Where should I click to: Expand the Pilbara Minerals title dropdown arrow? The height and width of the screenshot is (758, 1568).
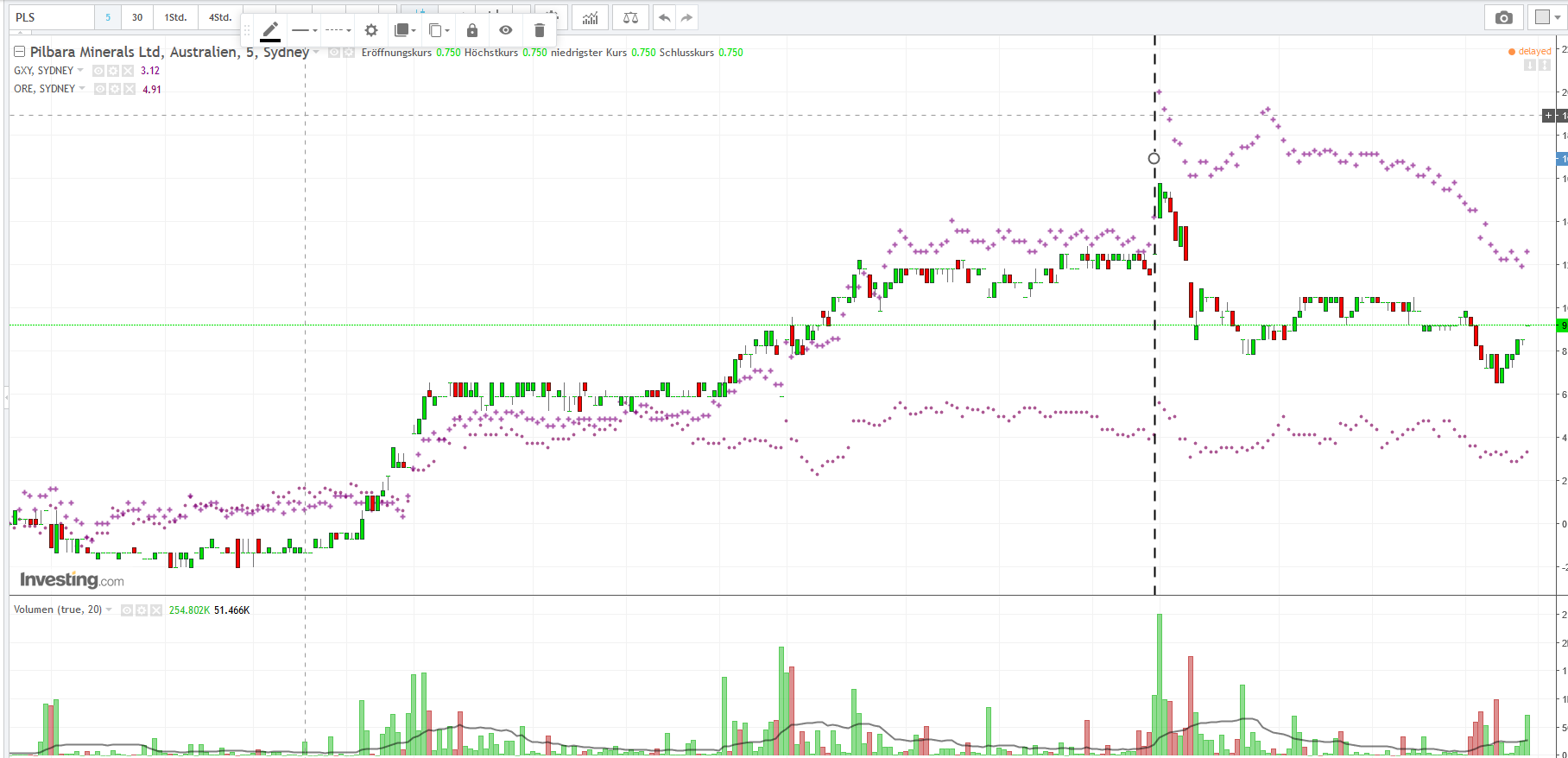click(x=316, y=53)
